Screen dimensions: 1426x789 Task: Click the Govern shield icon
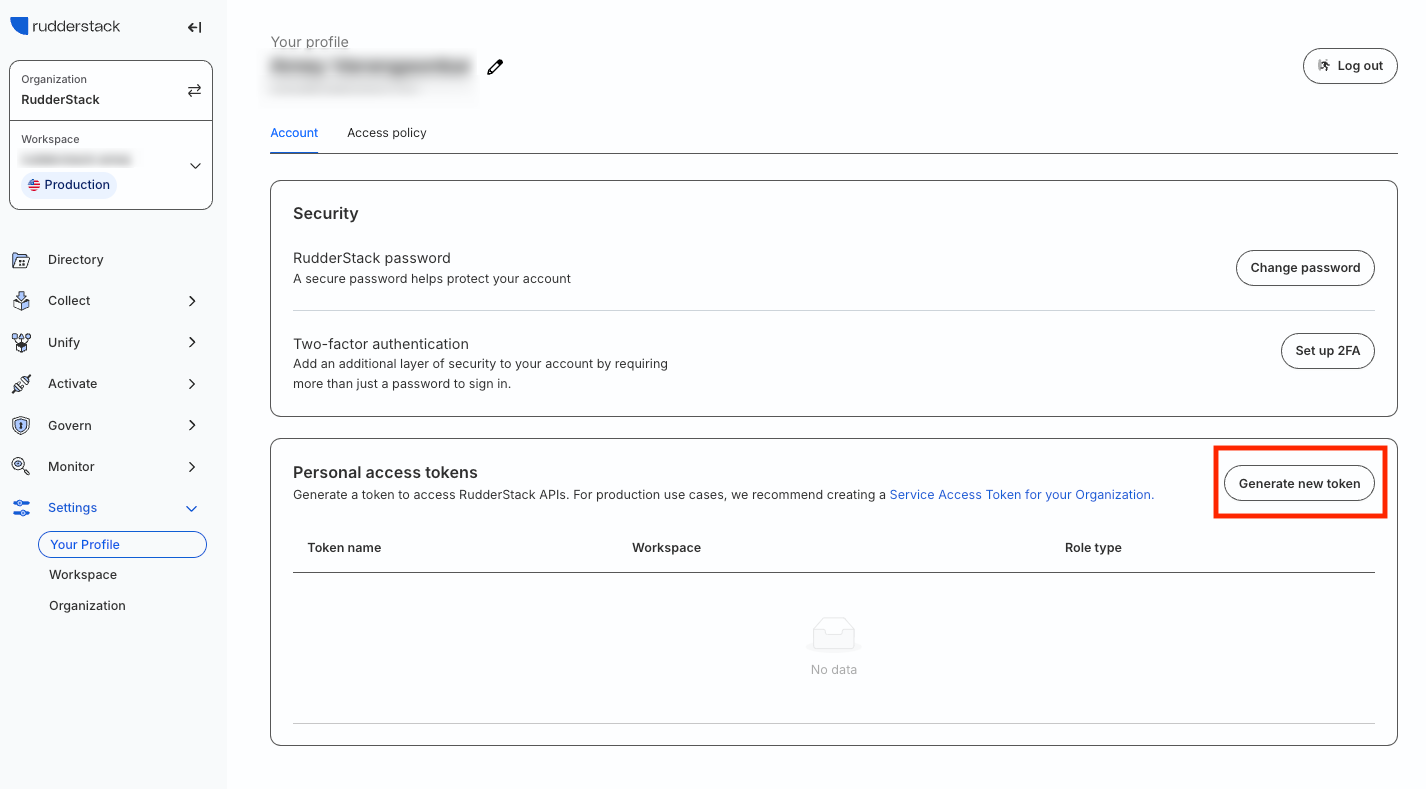coord(21,426)
